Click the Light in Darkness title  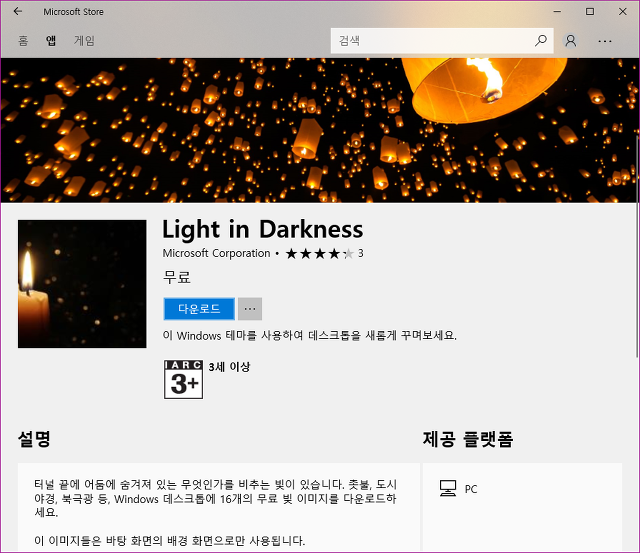[262, 229]
